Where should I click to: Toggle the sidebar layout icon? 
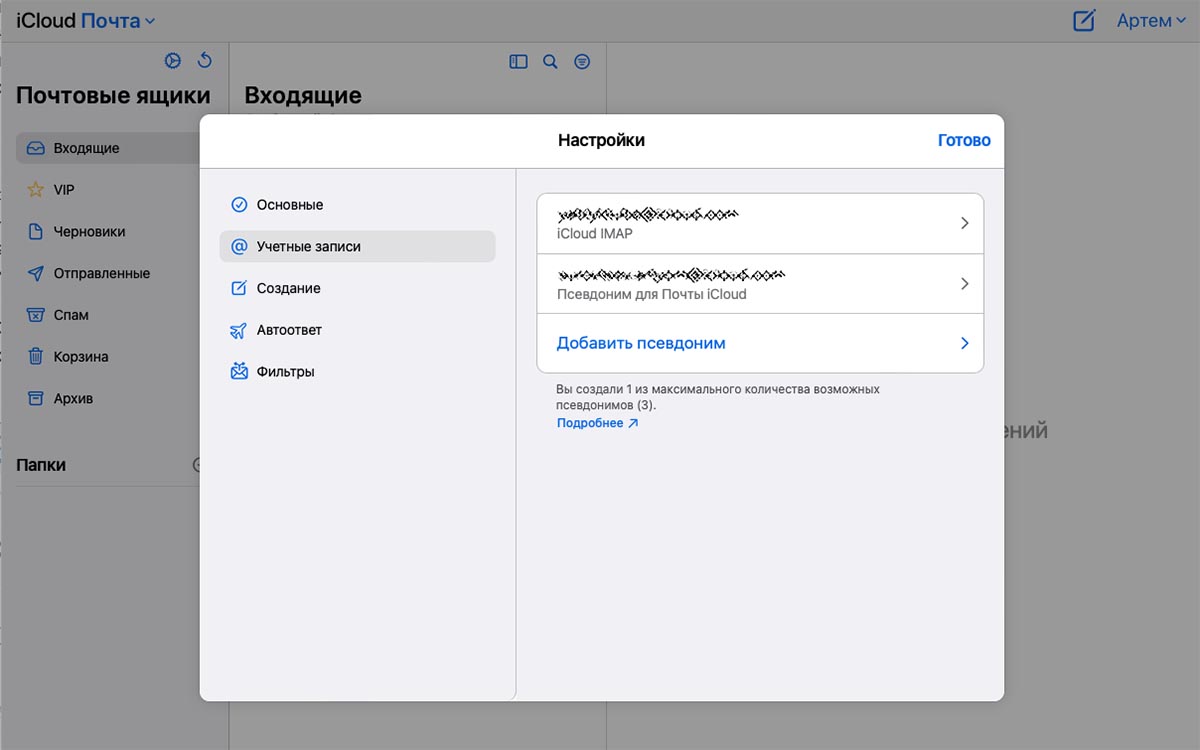(x=518, y=62)
